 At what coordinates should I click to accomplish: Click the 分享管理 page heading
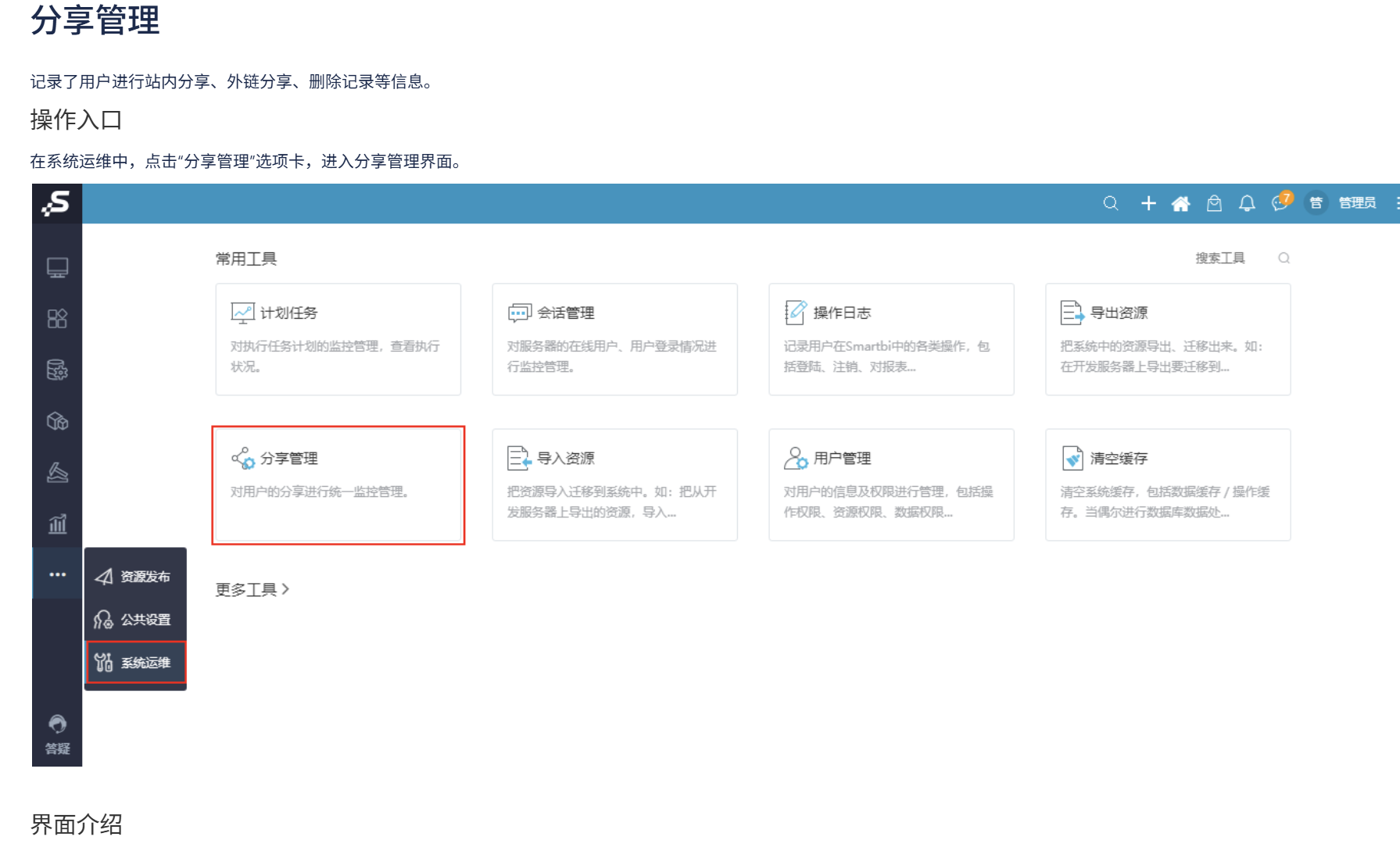[x=95, y=20]
